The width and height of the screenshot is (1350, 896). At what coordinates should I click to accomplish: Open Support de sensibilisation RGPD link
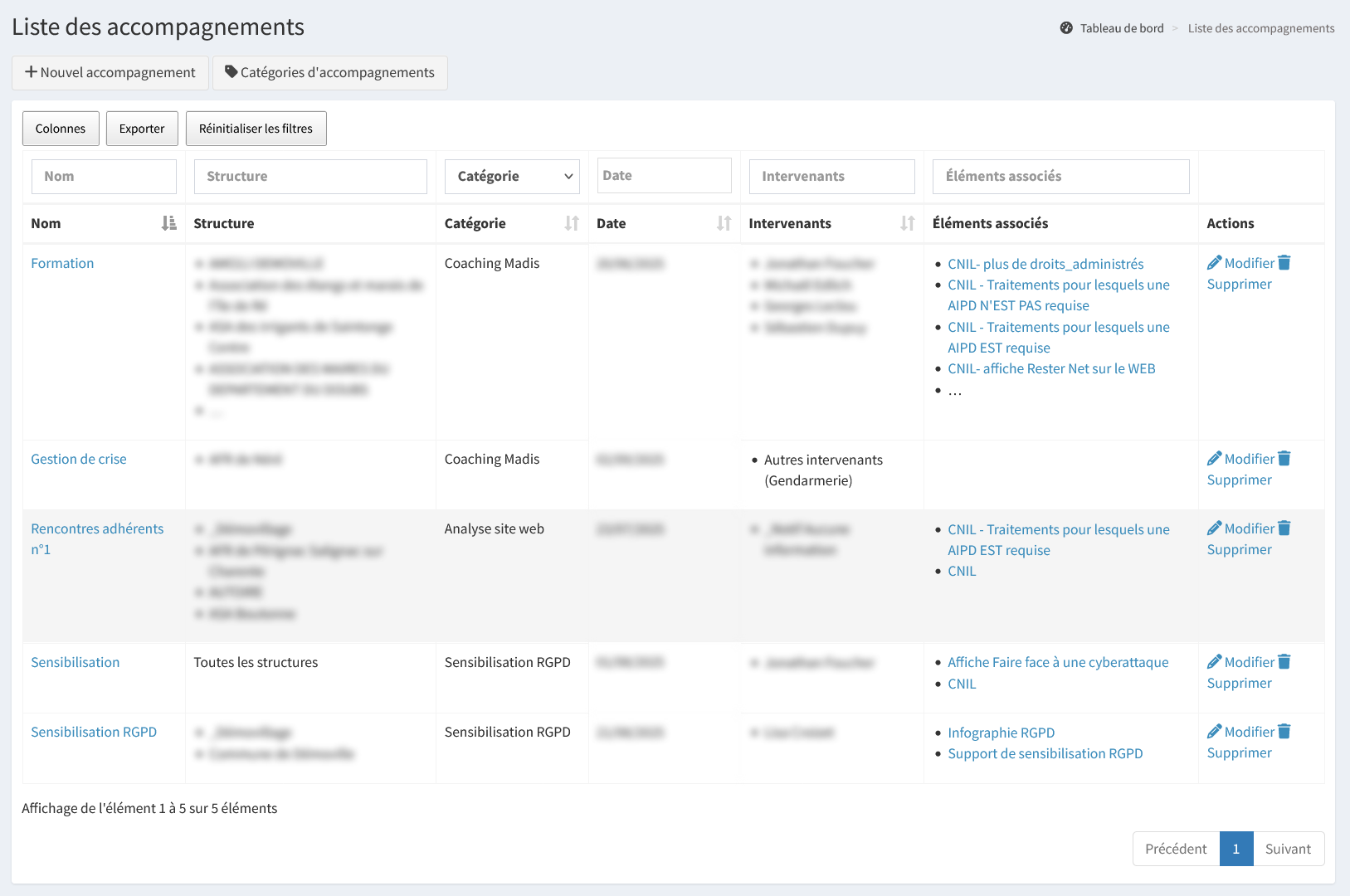[1045, 753]
